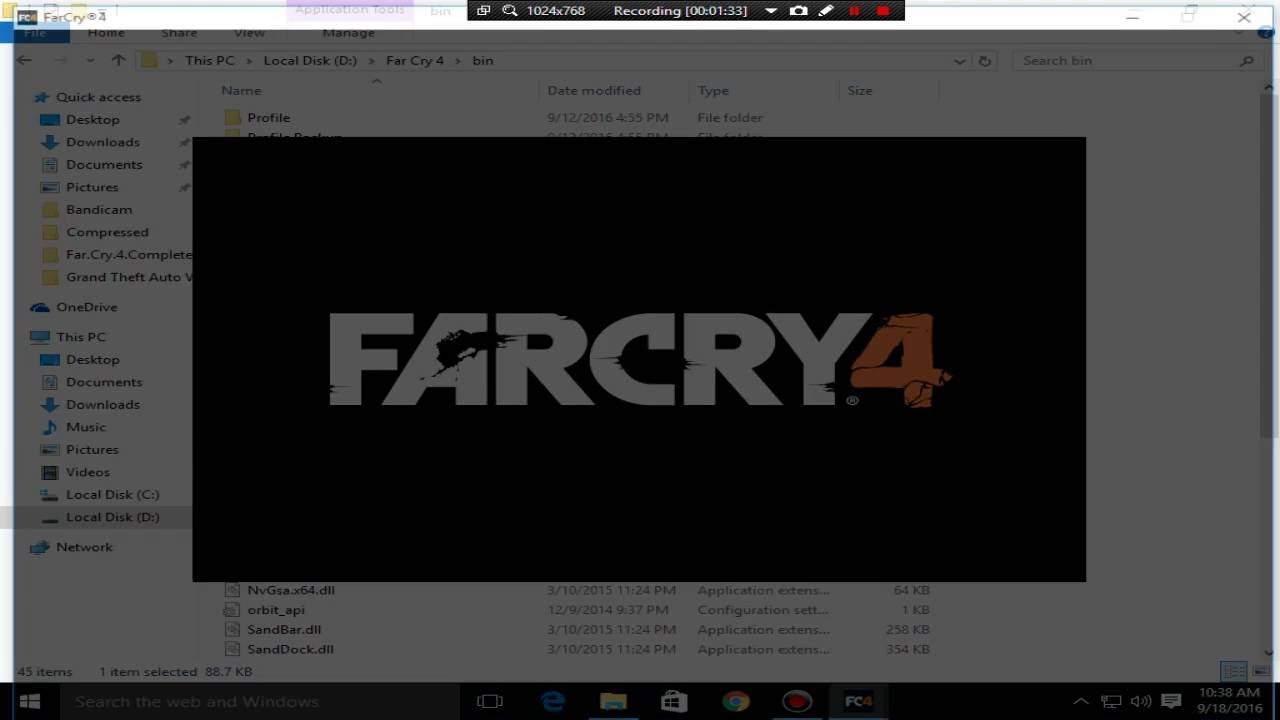Launch Microsoft Edge from the taskbar
Screen dimensions: 1280x720
552,701
